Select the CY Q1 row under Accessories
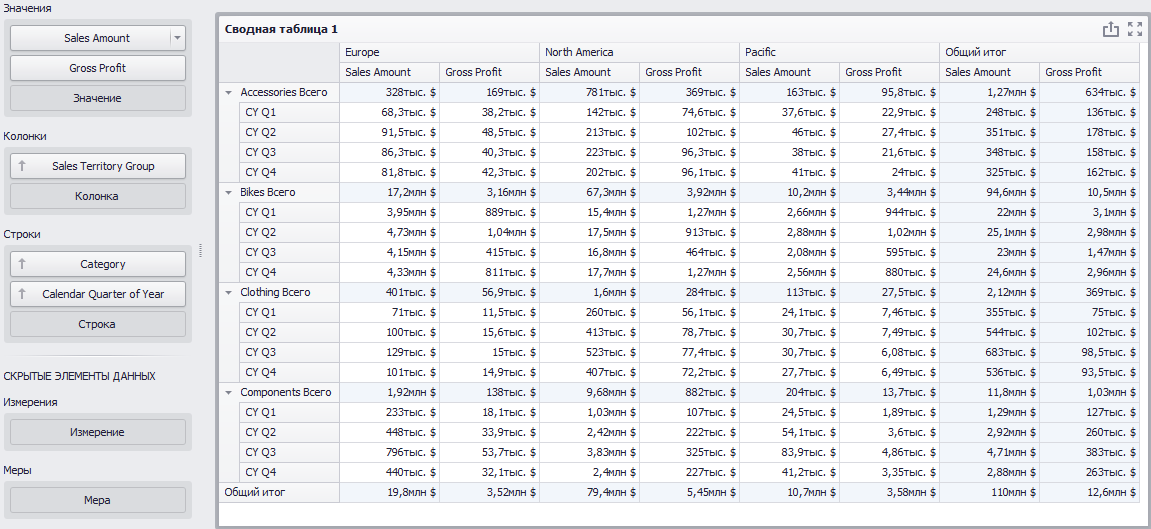 [x=289, y=113]
